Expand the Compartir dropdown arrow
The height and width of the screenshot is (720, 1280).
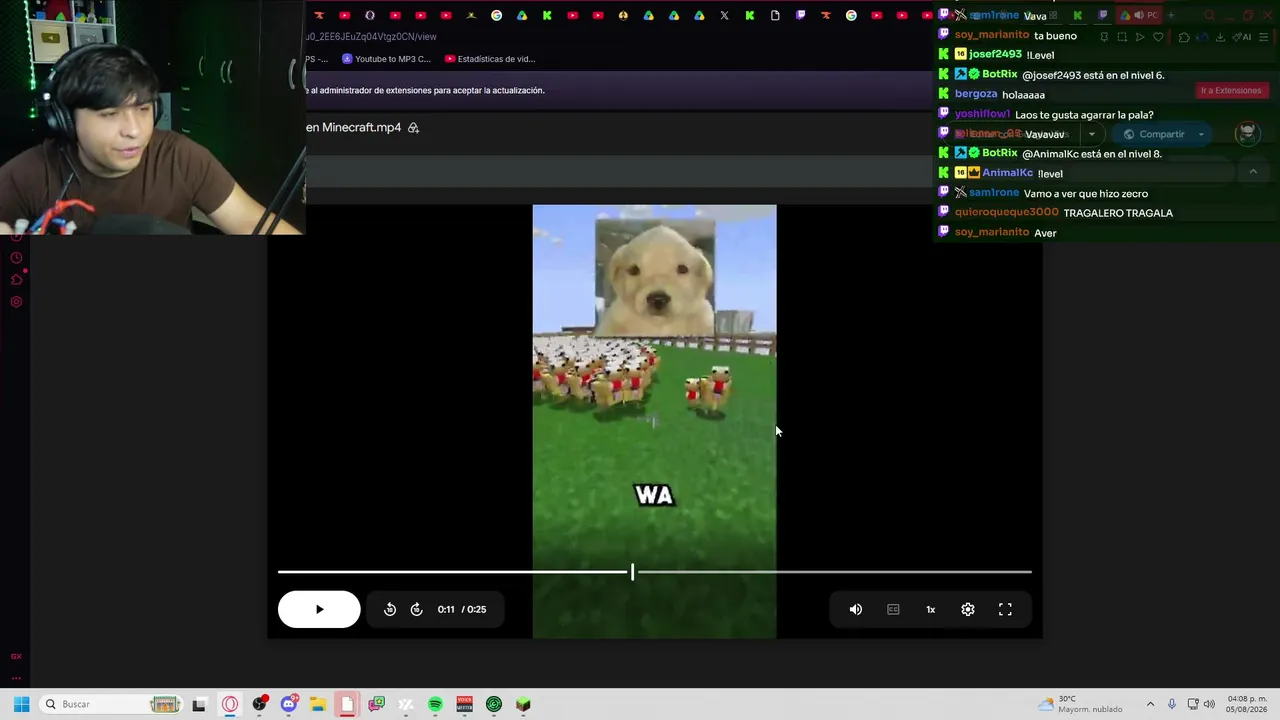tap(1201, 134)
